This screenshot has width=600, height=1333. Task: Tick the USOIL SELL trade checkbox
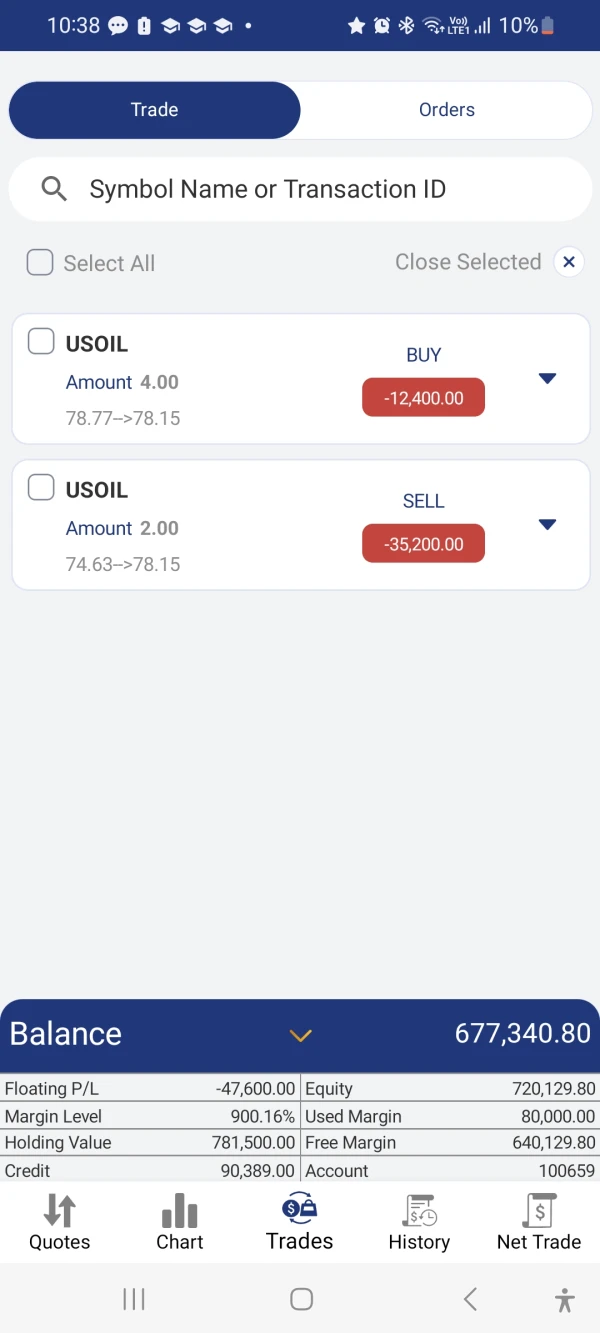pyautogui.click(x=41, y=488)
